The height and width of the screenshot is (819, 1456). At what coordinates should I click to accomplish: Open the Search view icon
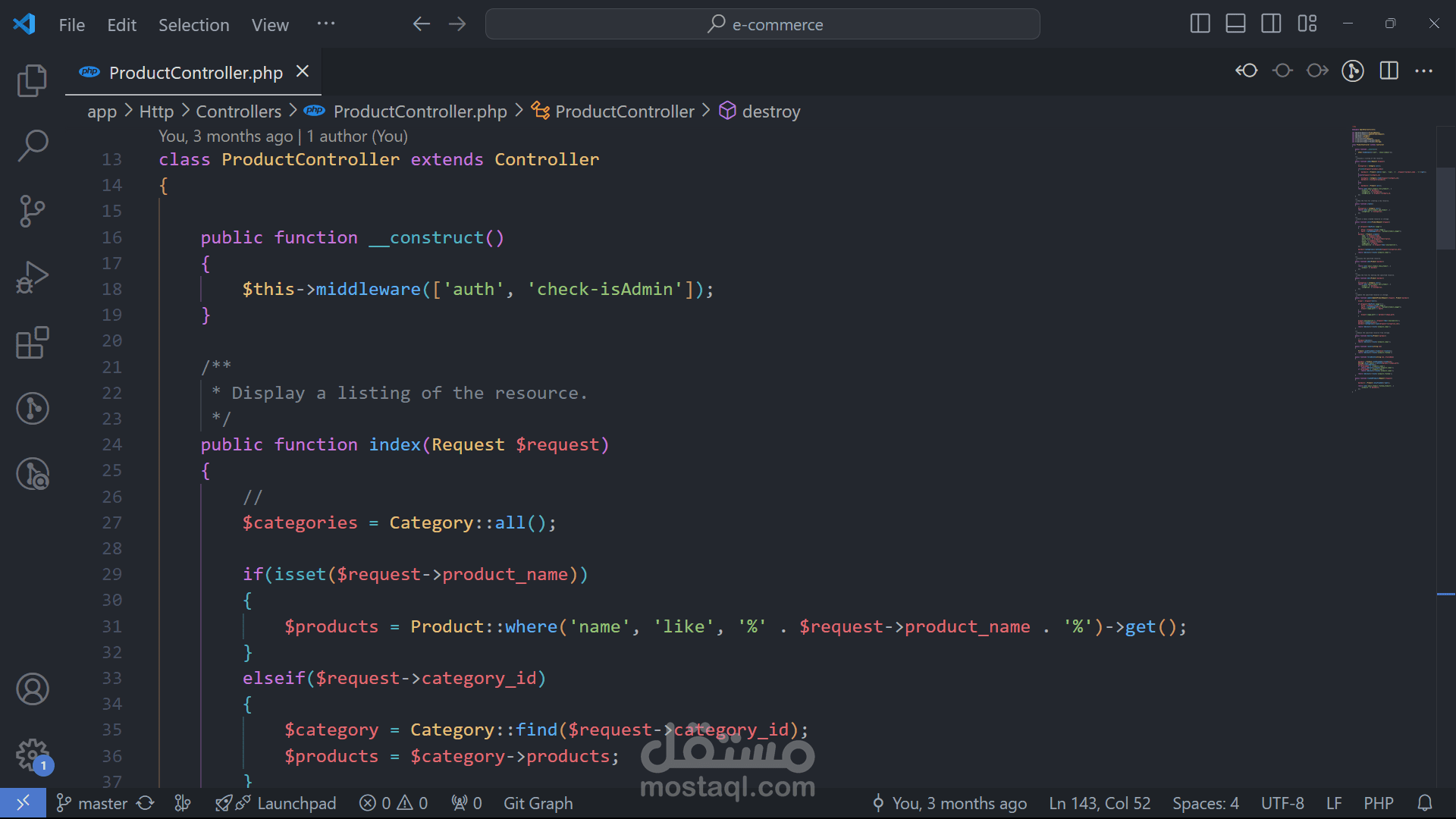click(x=32, y=145)
